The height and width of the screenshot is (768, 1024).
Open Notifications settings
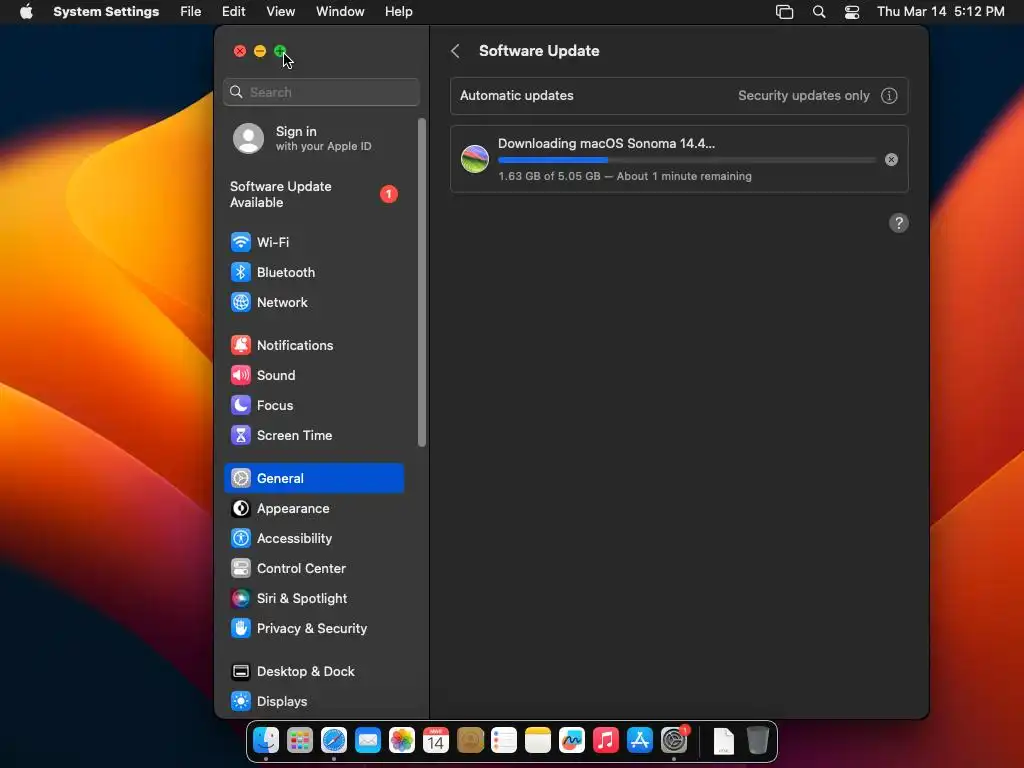pyautogui.click(x=313, y=345)
